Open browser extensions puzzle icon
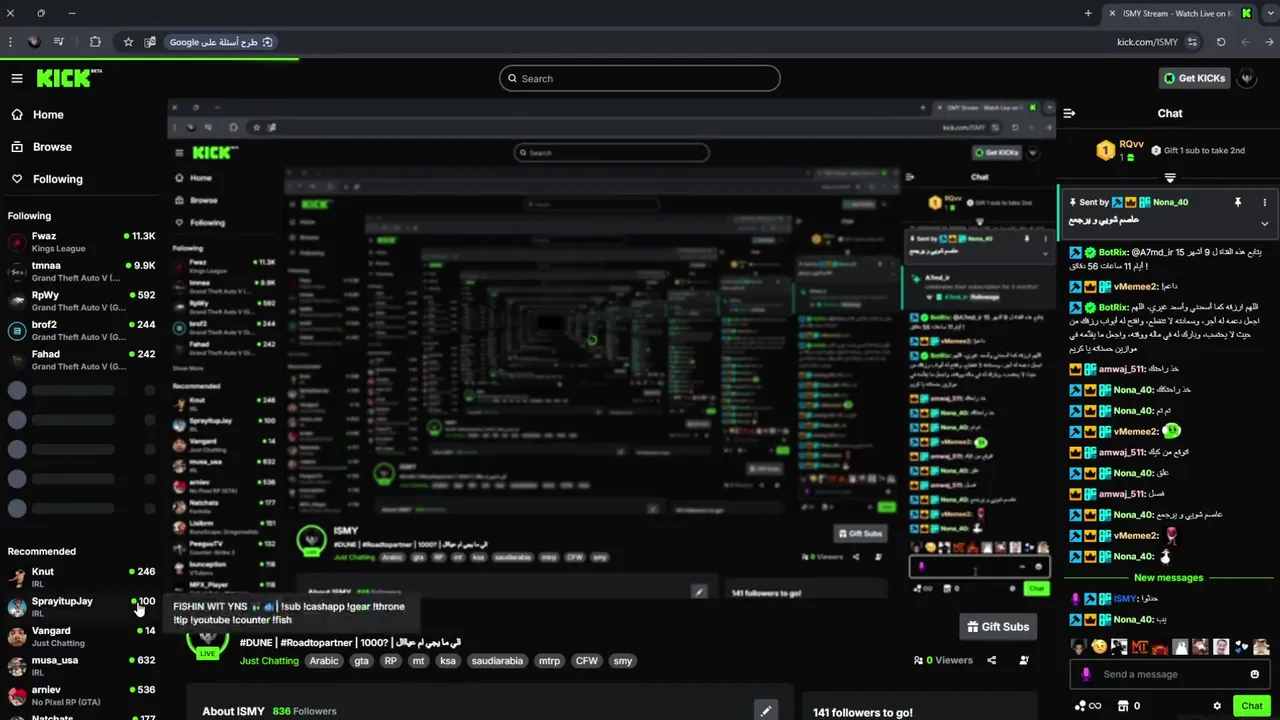This screenshot has width=1280, height=720. click(x=95, y=42)
